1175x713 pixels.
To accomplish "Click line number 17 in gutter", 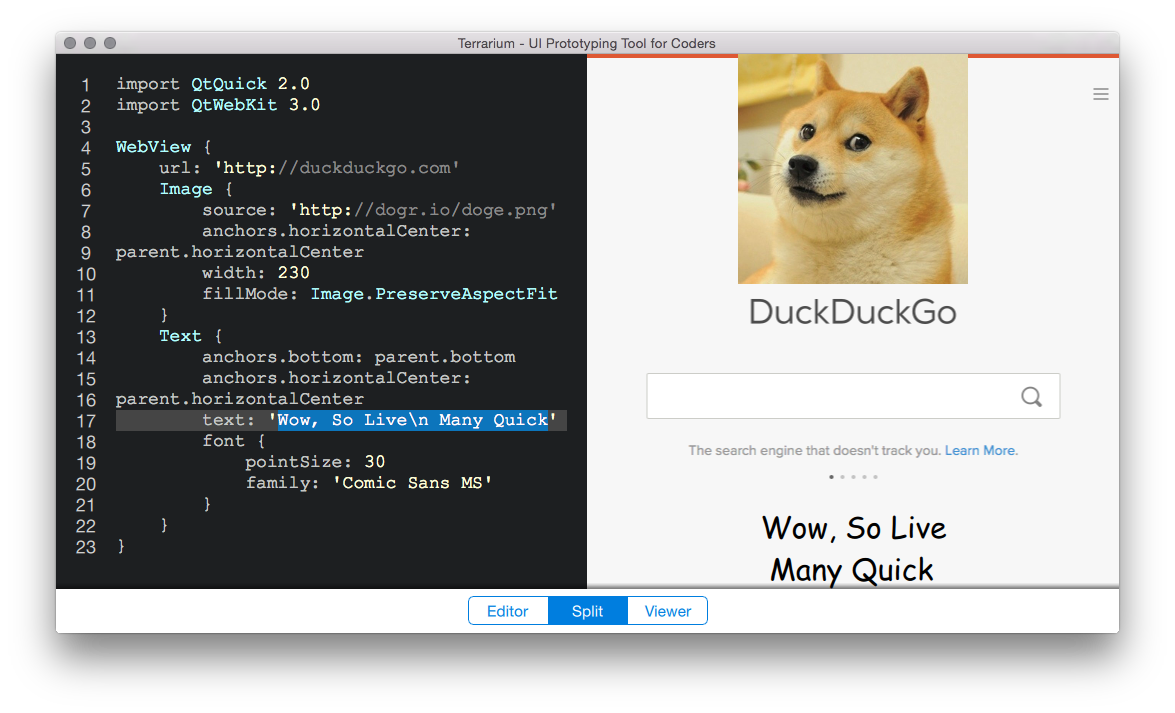I will tap(86, 421).
